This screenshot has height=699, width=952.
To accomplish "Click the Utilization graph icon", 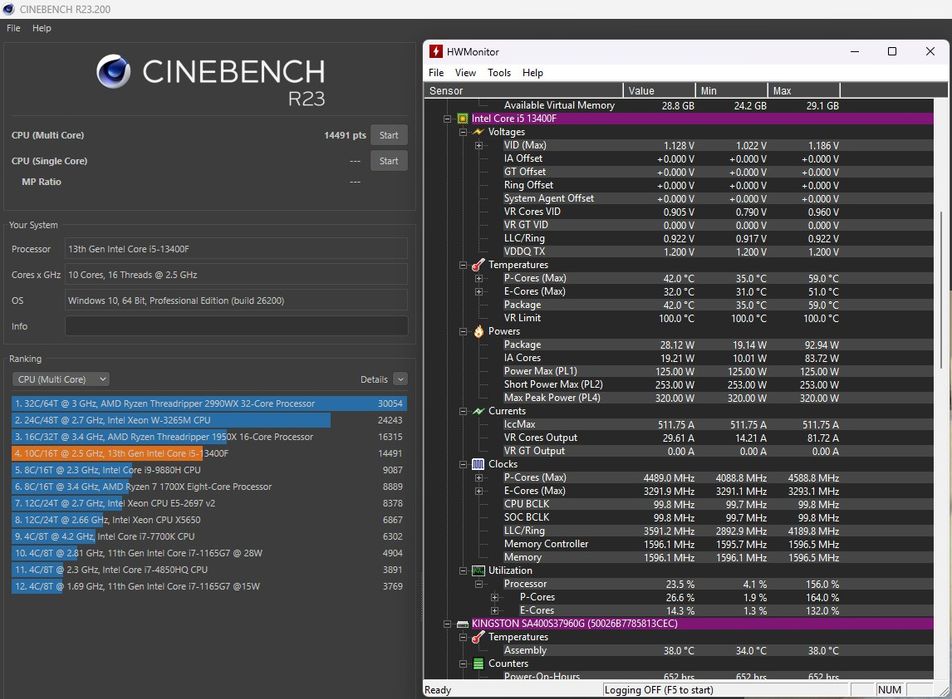I will (478, 571).
